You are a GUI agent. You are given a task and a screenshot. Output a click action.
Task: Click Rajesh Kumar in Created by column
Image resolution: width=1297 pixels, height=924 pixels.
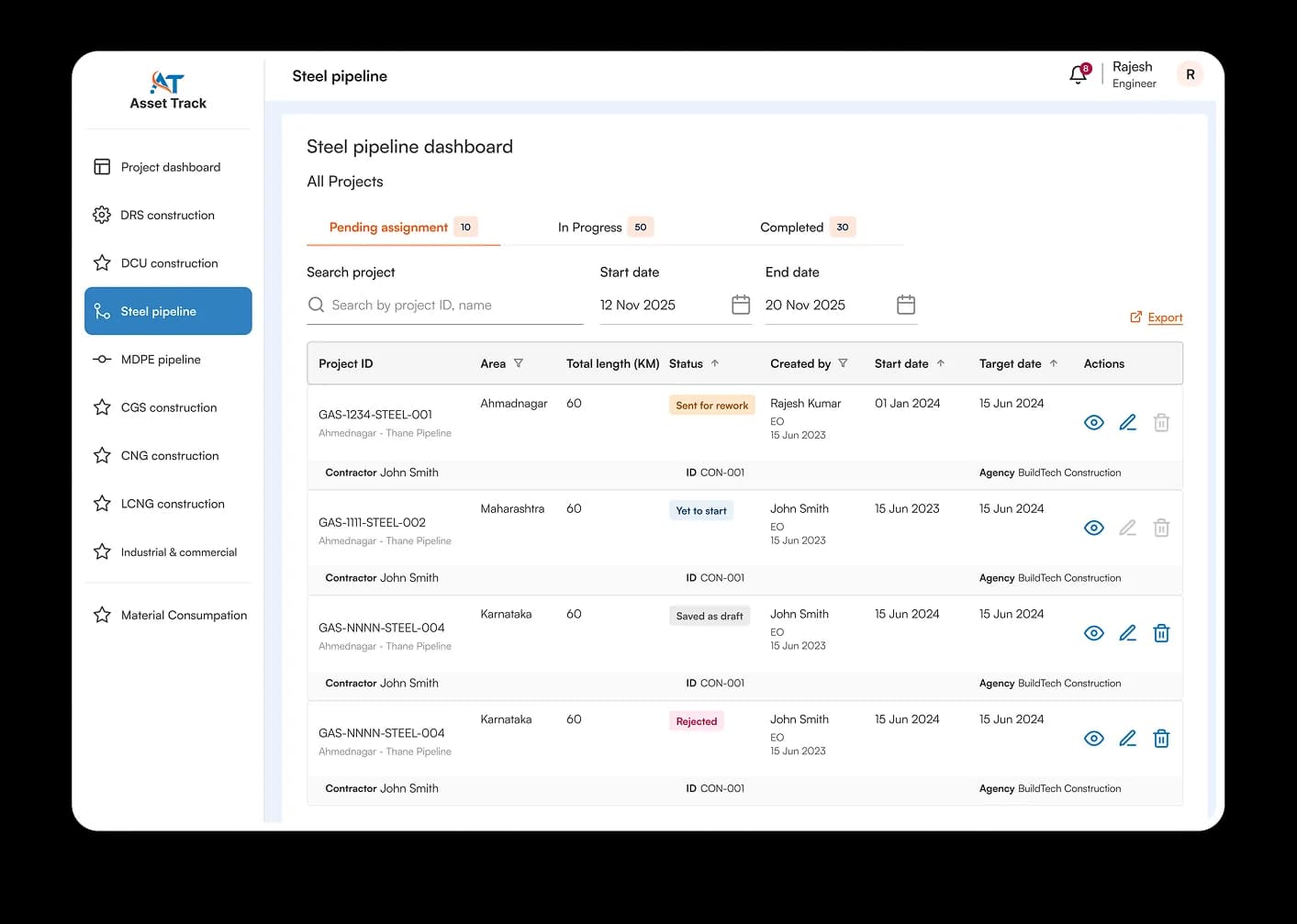[806, 404]
